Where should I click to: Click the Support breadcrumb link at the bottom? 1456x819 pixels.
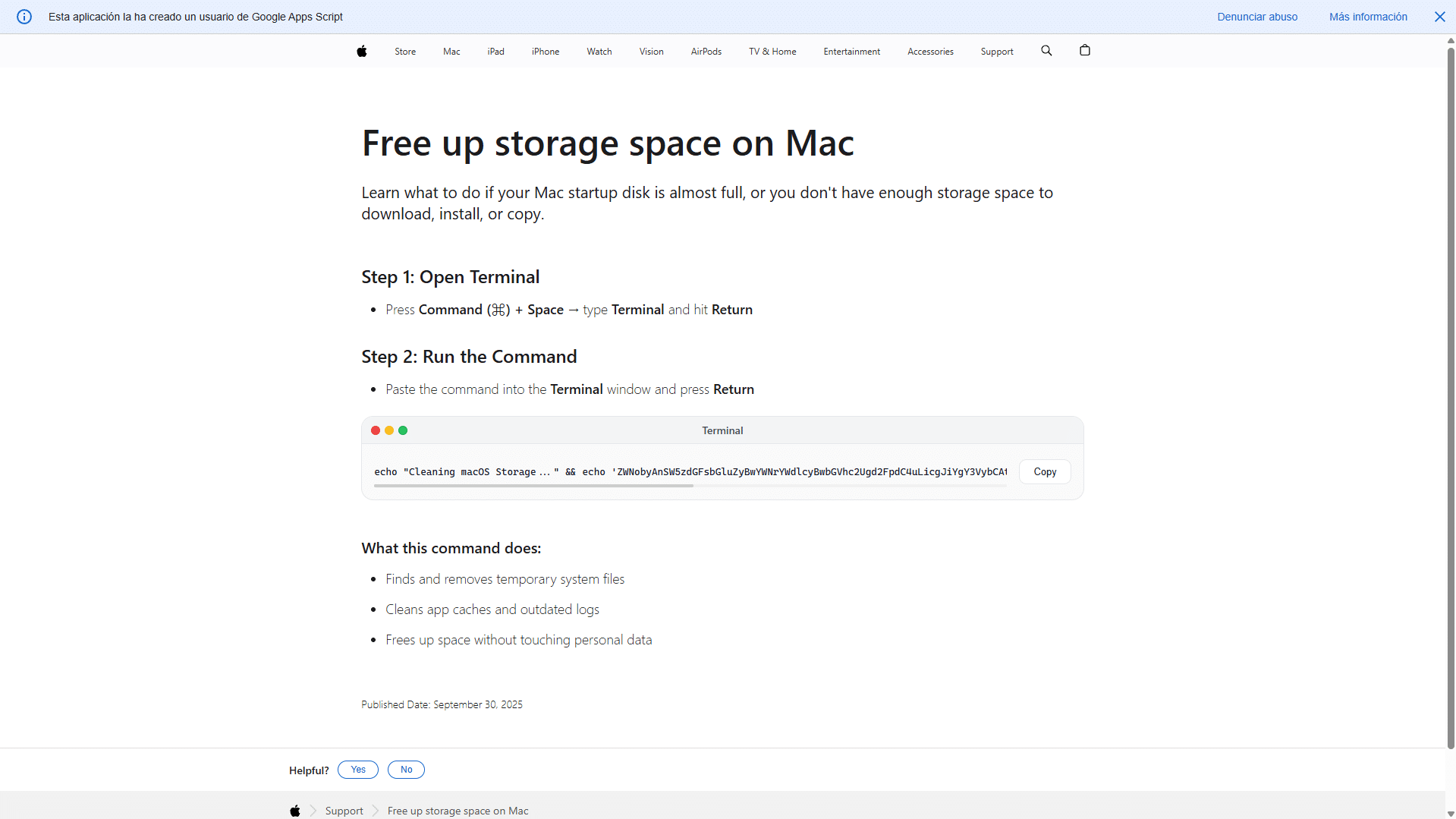coord(344,810)
